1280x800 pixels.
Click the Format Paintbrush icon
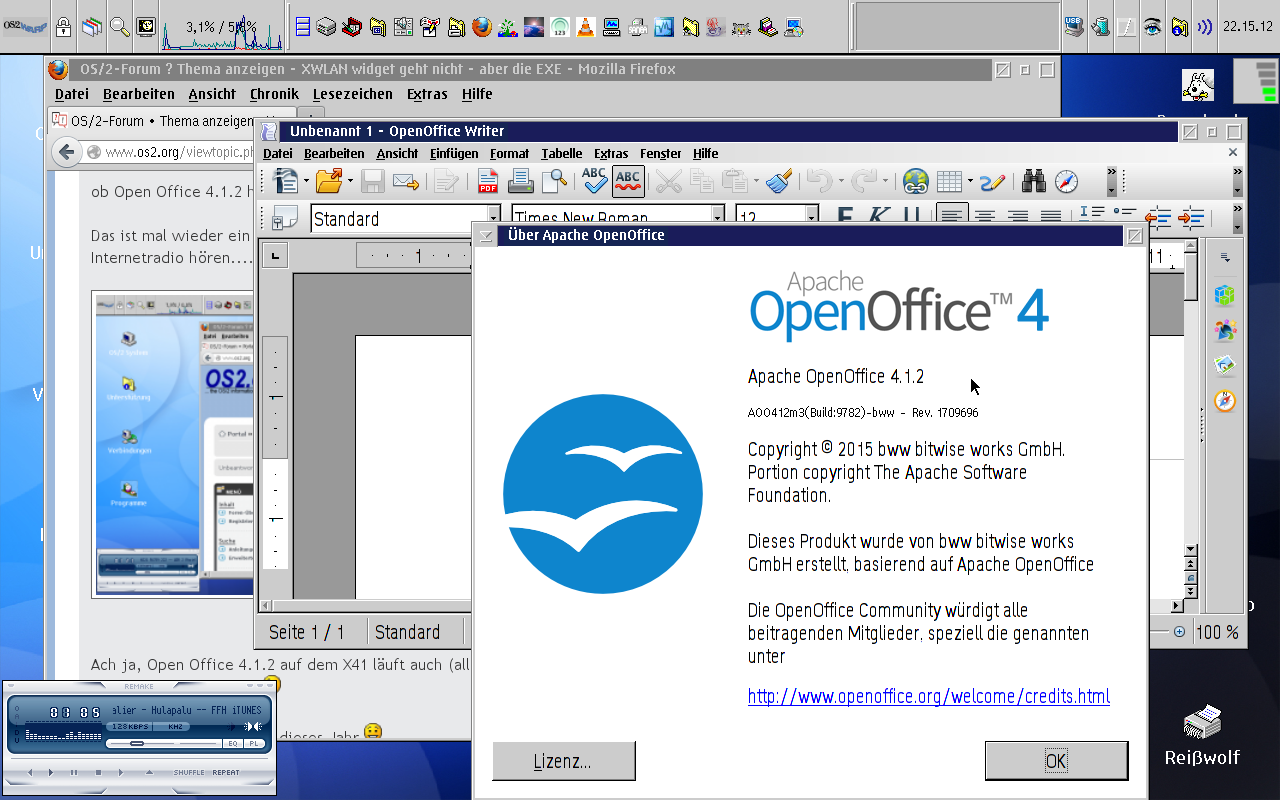780,181
